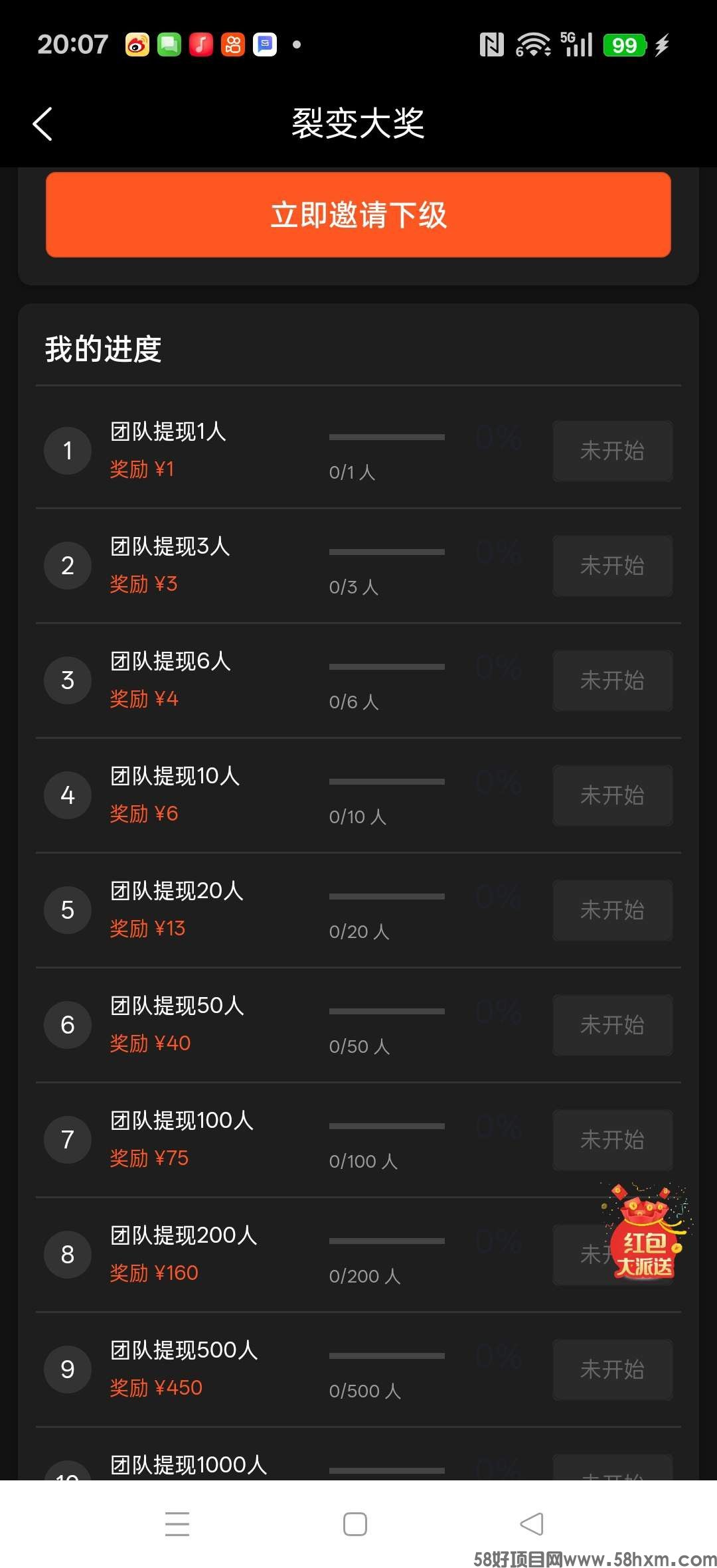
Task: Tap the Weibo notification icon
Action: tap(137, 45)
